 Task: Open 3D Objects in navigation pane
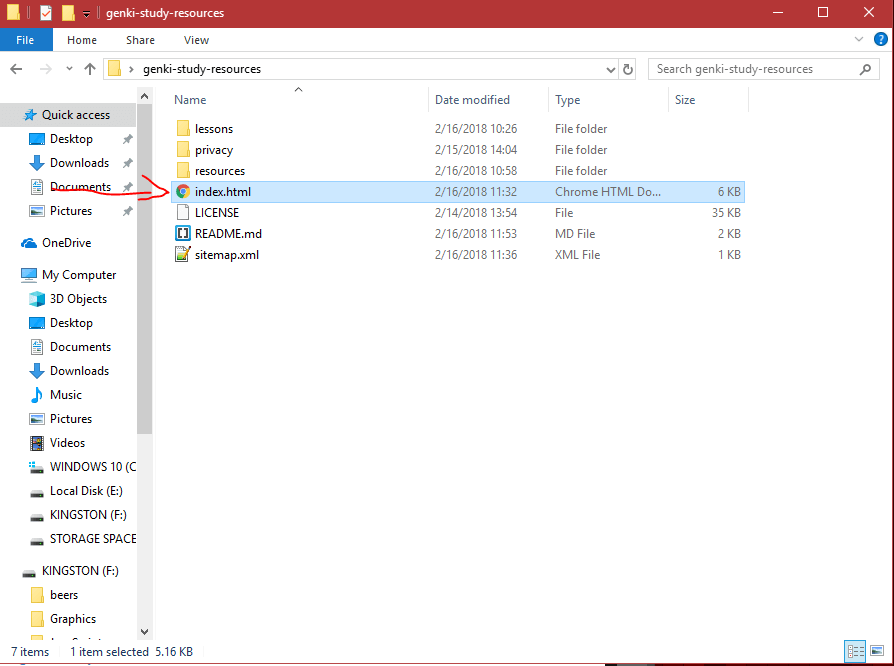click(78, 299)
